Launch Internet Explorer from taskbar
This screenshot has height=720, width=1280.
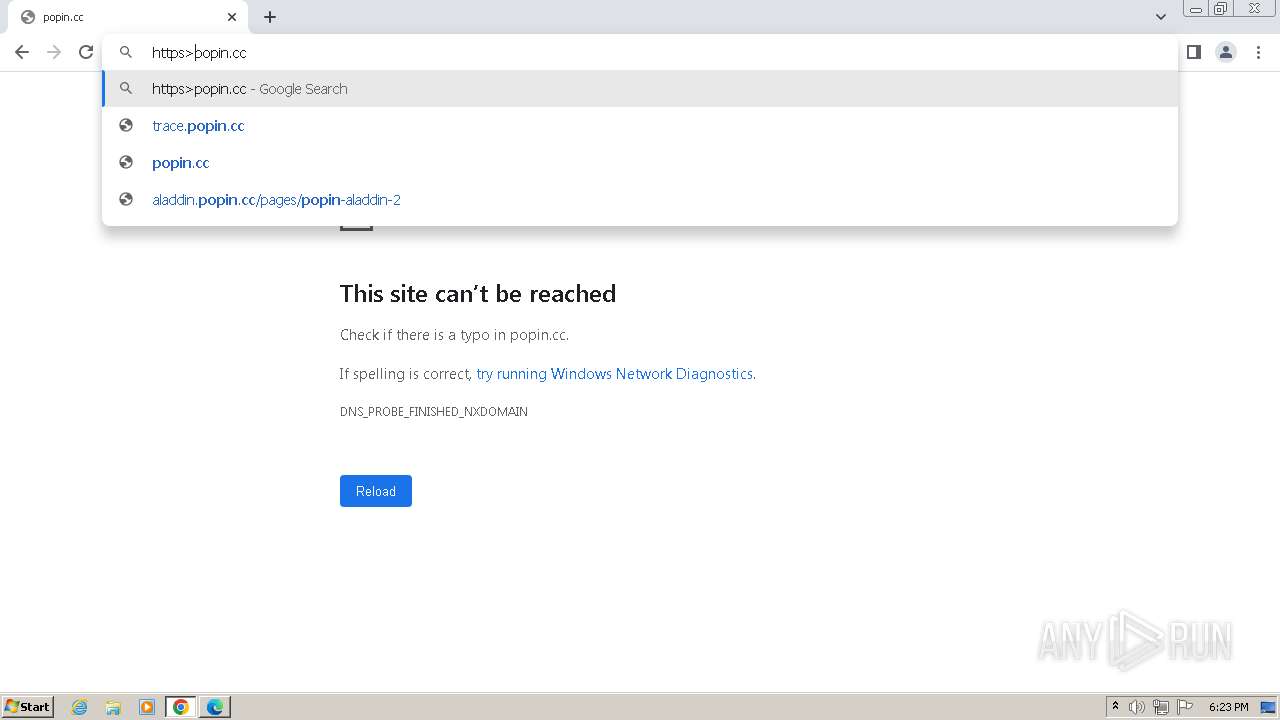pos(79,707)
